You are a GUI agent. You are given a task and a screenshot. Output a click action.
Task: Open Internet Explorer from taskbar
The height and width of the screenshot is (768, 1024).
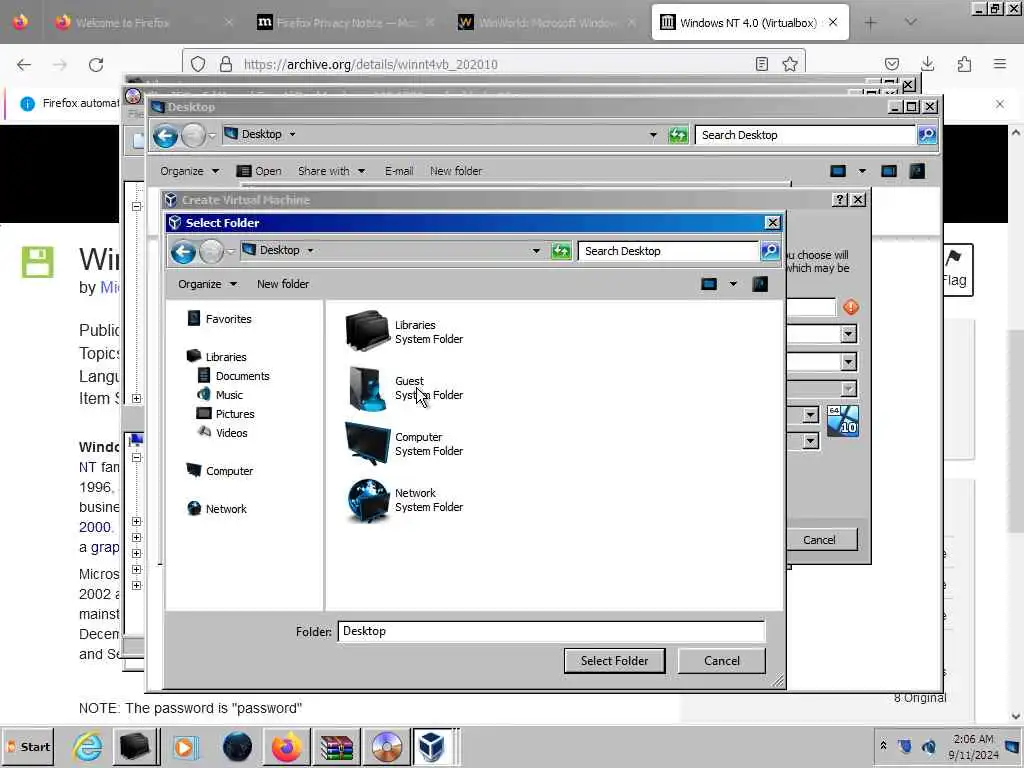pos(86,747)
